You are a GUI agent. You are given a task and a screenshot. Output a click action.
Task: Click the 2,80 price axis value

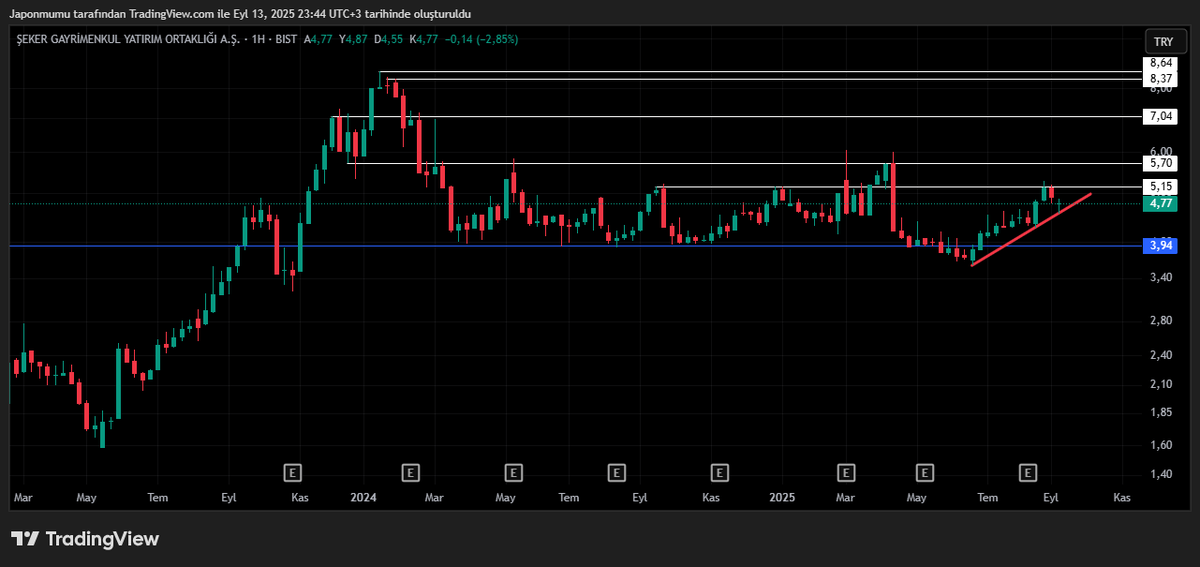1160,320
